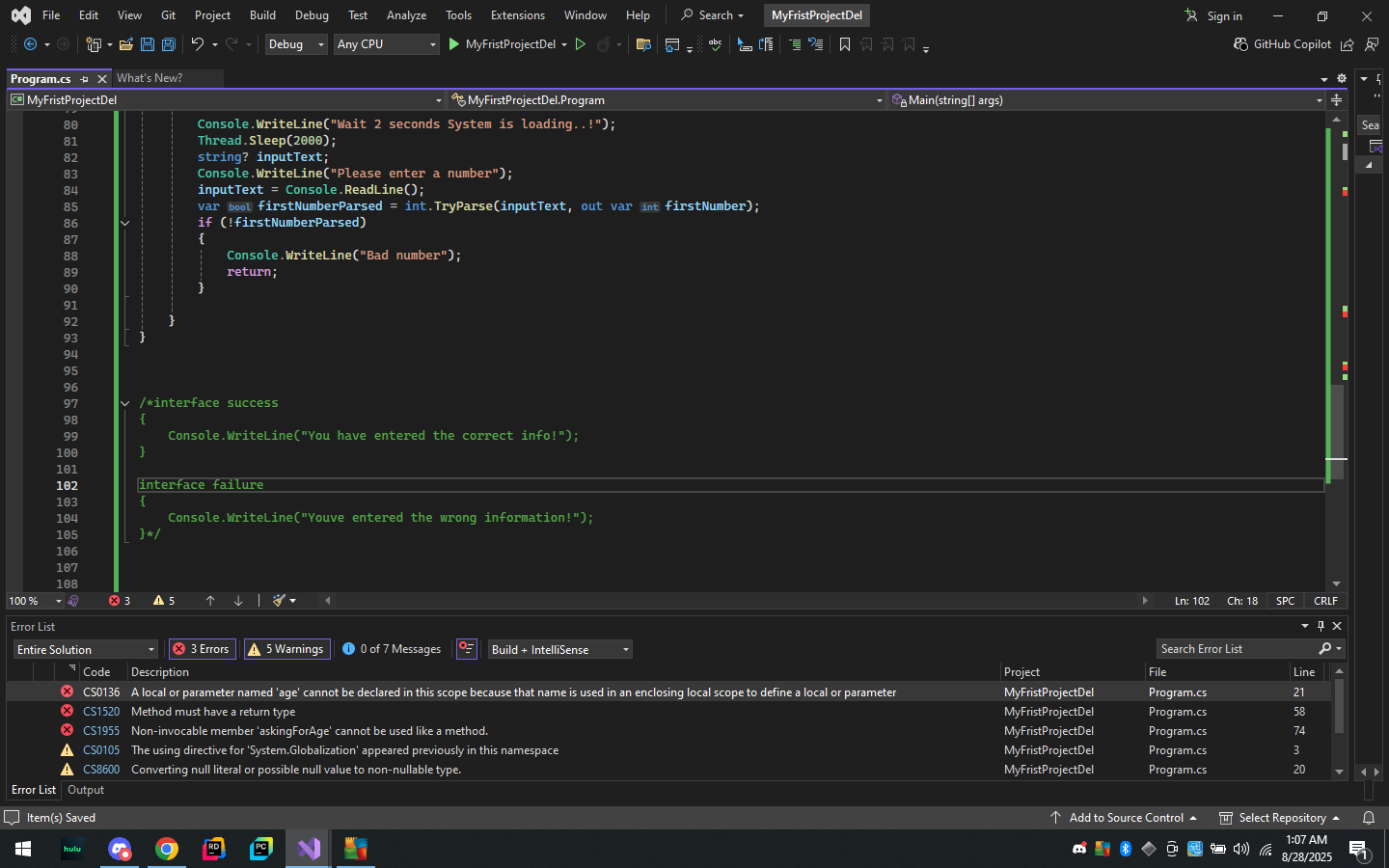1389x868 pixels.
Task: Toggle the 5 Warnings filter
Action: [x=286, y=649]
